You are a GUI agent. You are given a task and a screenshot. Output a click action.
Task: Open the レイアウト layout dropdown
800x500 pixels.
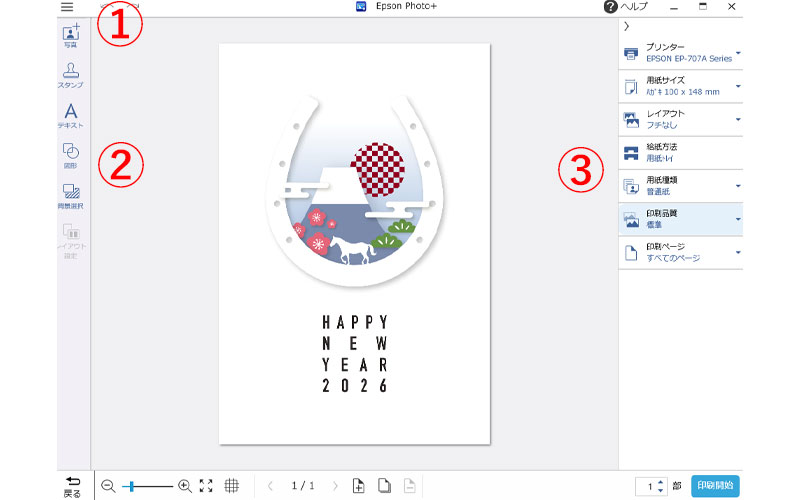tap(681, 119)
